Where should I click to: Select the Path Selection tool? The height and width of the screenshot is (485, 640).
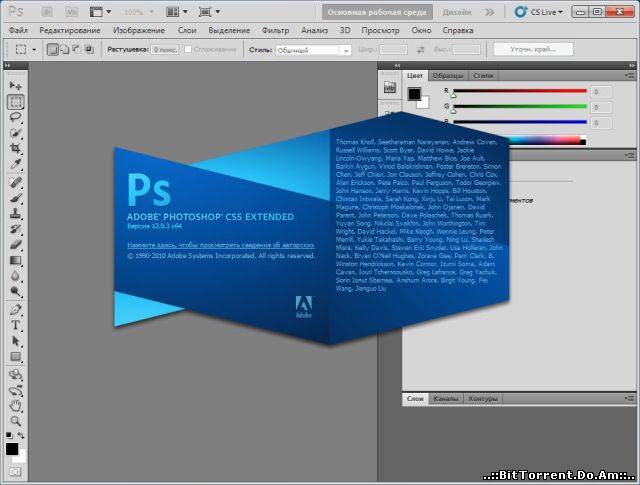coord(16,341)
